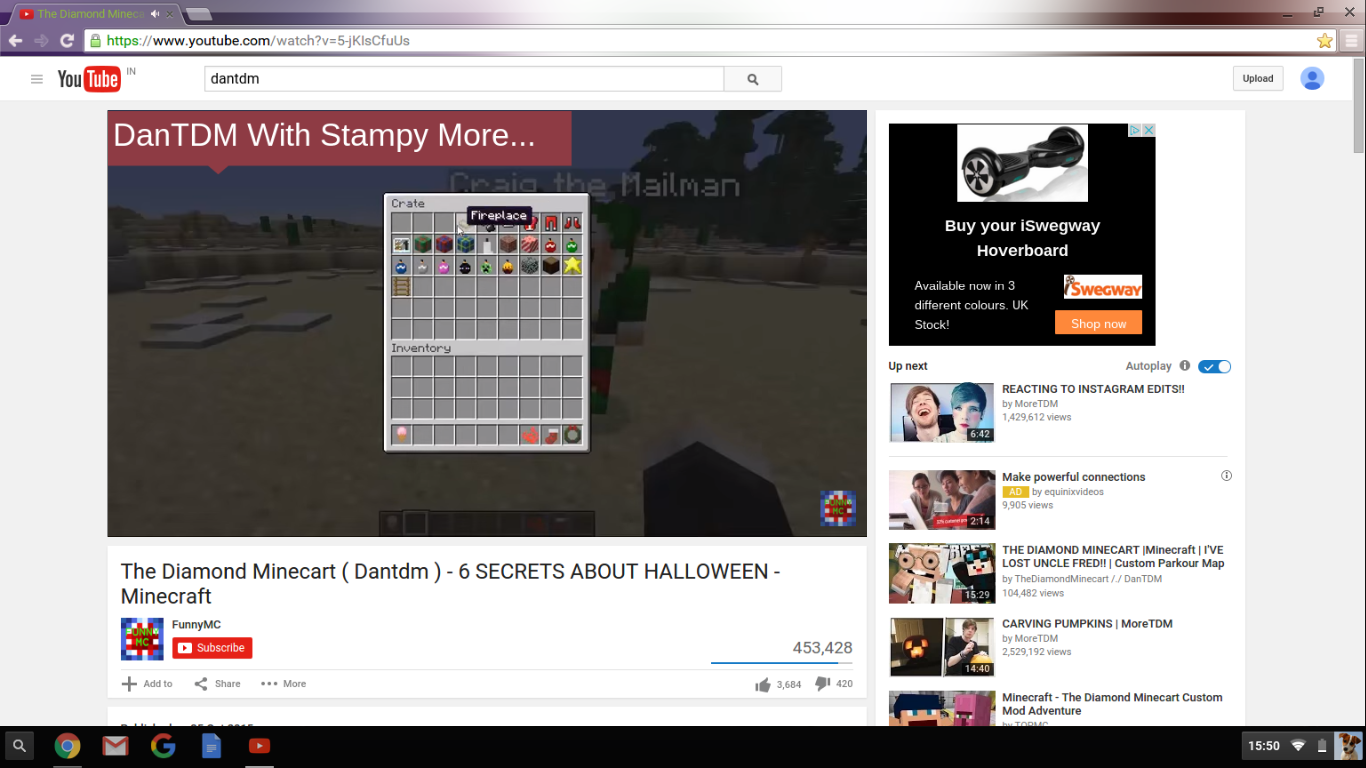Expand the More actions menu under the video
This screenshot has height=768, width=1366.
click(x=284, y=684)
